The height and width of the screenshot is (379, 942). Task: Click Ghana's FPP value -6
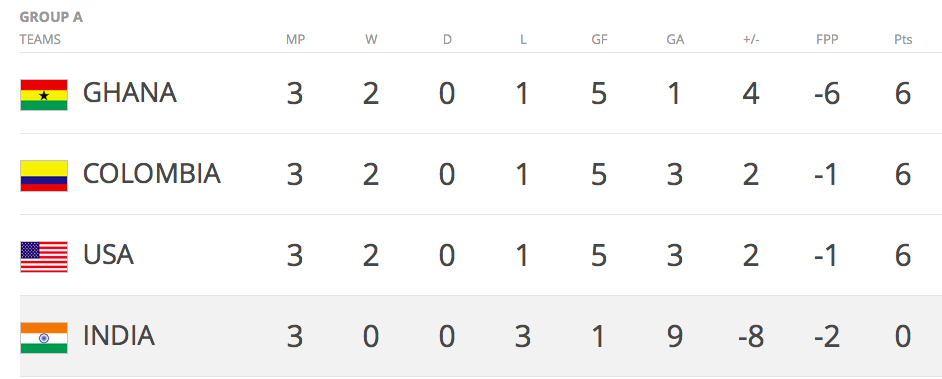827,94
